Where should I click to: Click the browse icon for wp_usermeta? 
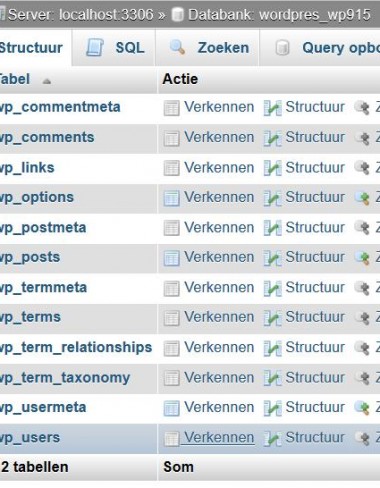171,408
